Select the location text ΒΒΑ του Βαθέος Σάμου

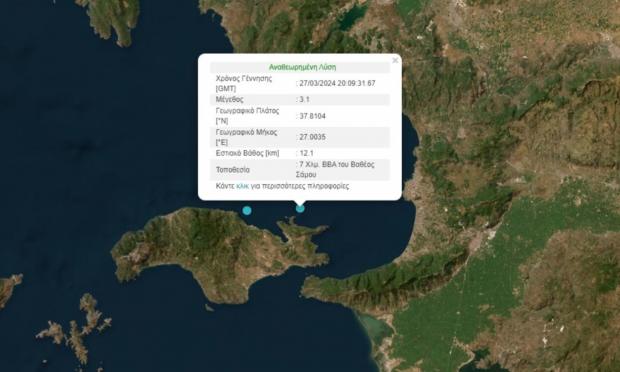pyautogui.click(x=335, y=169)
